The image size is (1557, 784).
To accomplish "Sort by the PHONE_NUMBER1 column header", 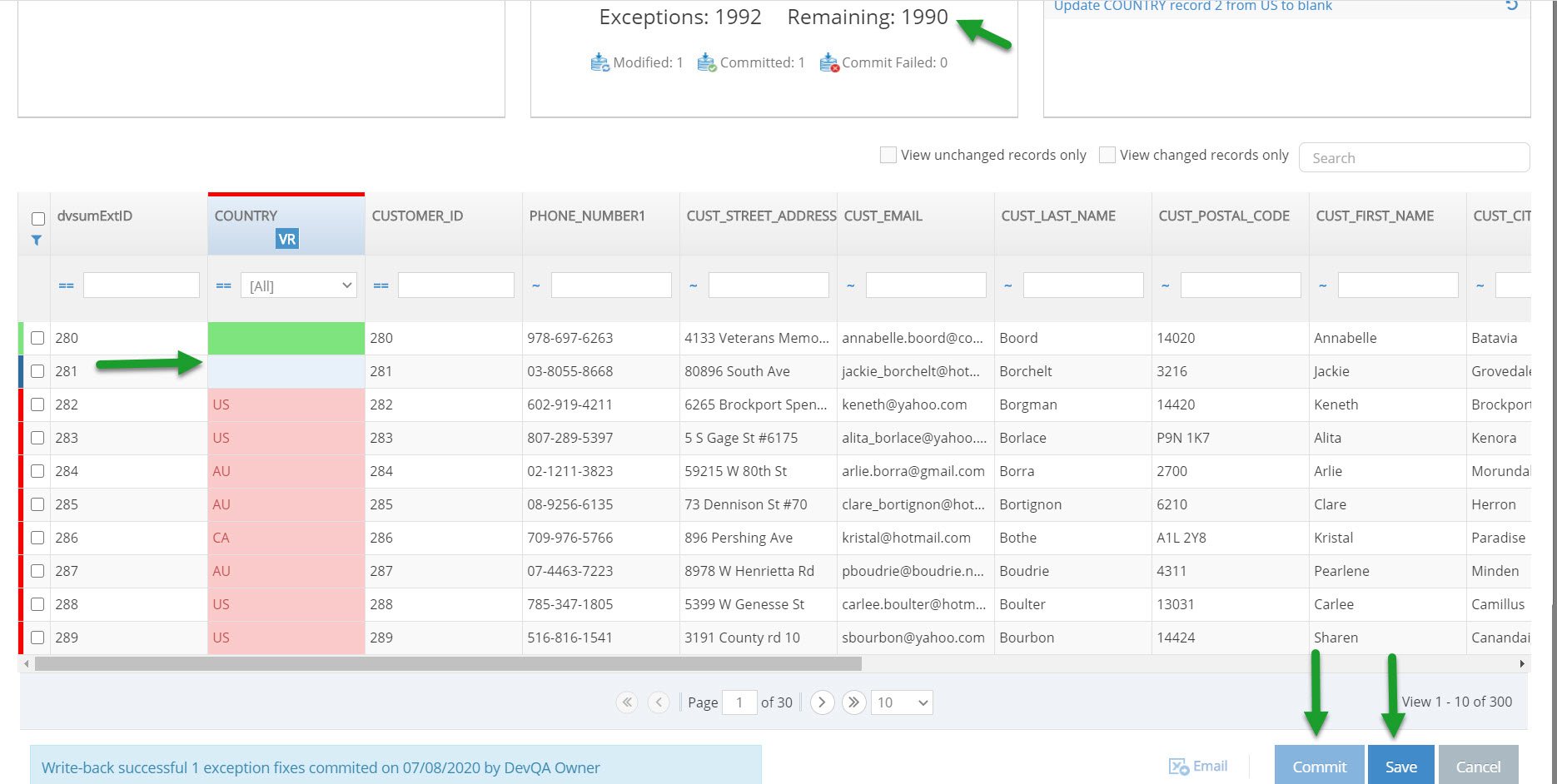I will pos(587,216).
